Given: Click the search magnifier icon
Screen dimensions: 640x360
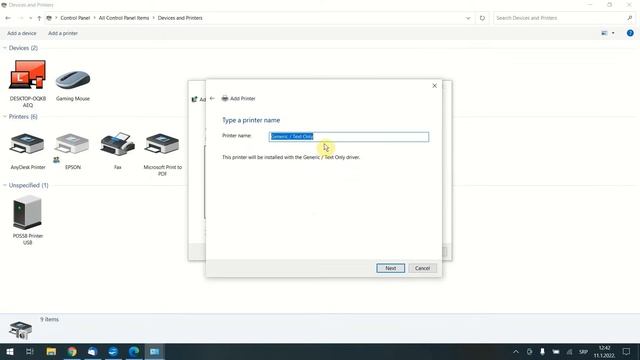Looking at the screenshot, I should (x=629, y=18).
